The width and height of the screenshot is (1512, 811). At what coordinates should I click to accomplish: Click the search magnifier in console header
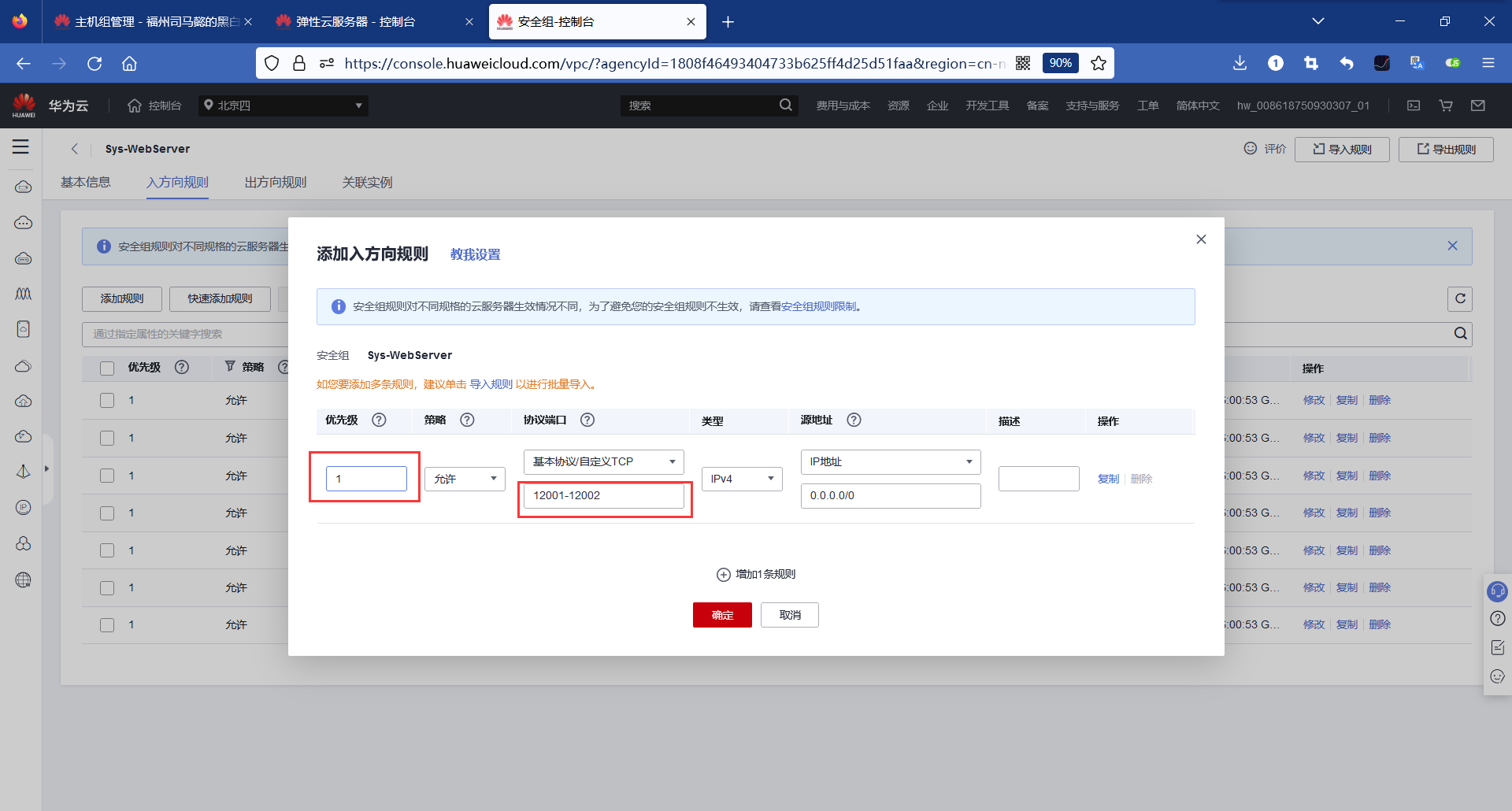(786, 106)
